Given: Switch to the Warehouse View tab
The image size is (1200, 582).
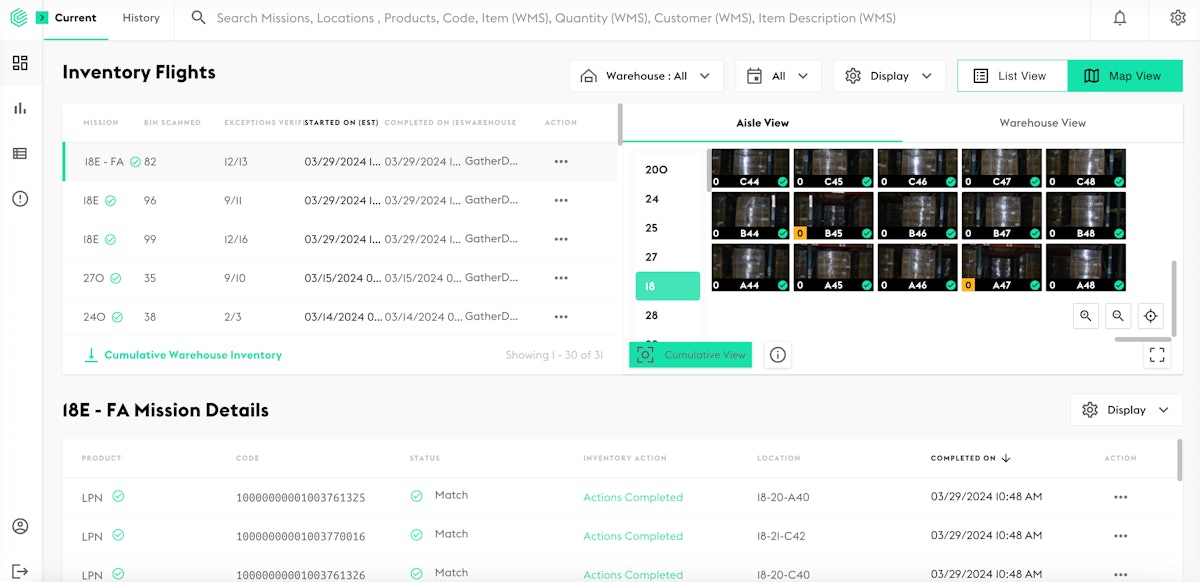Looking at the screenshot, I should click(1042, 122).
